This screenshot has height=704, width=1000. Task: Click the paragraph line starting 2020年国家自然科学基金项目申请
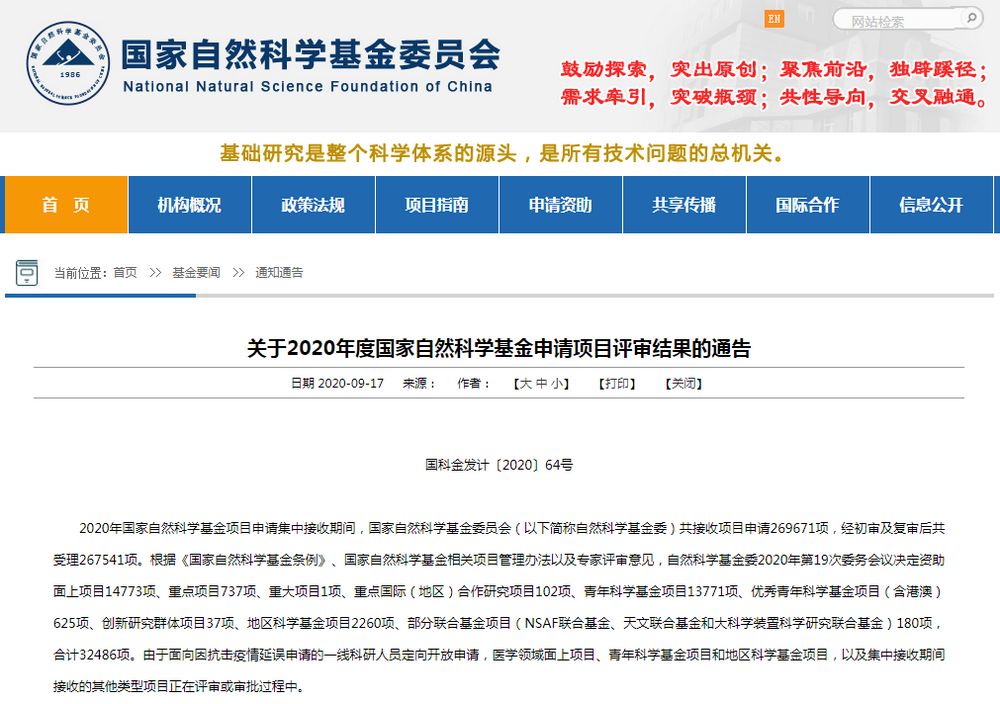512,529
